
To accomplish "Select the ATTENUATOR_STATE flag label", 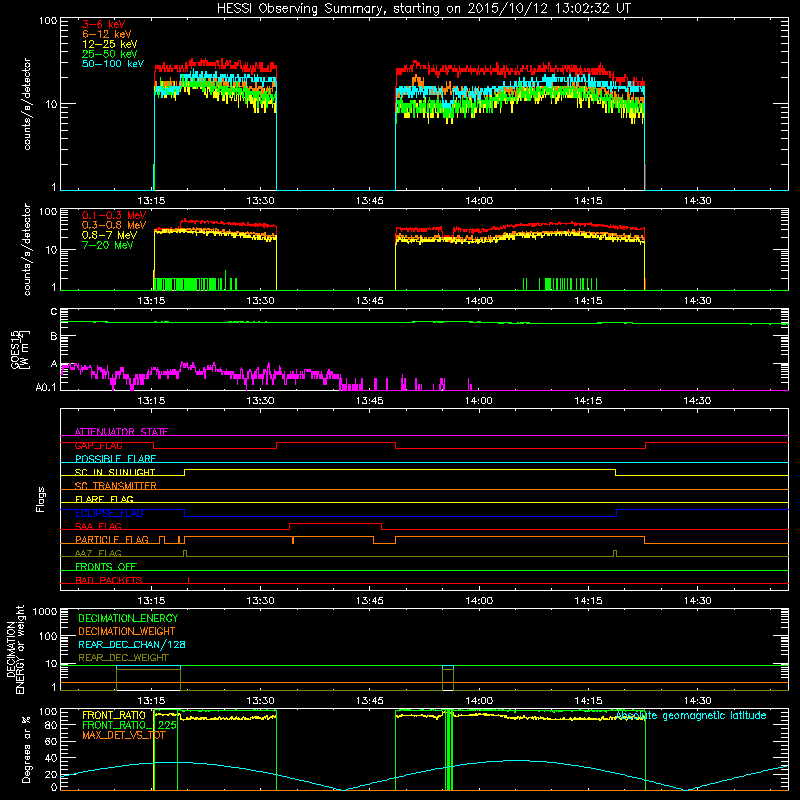I will (x=121, y=432).
